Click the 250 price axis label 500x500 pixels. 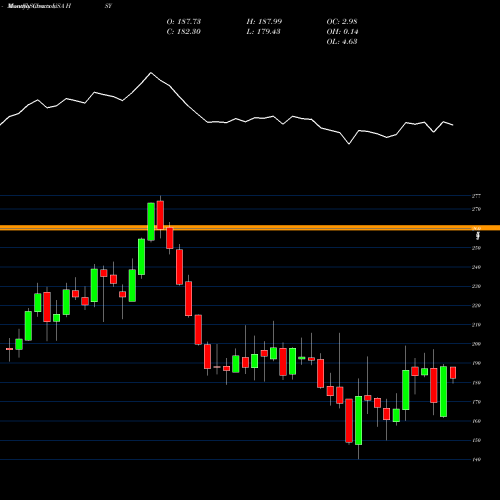[x=476, y=248]
